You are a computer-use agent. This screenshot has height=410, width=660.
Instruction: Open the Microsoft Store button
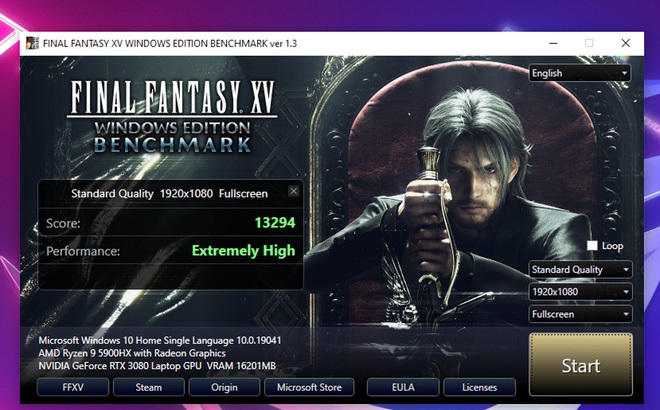pyautogui.click(x=309, y=387)
